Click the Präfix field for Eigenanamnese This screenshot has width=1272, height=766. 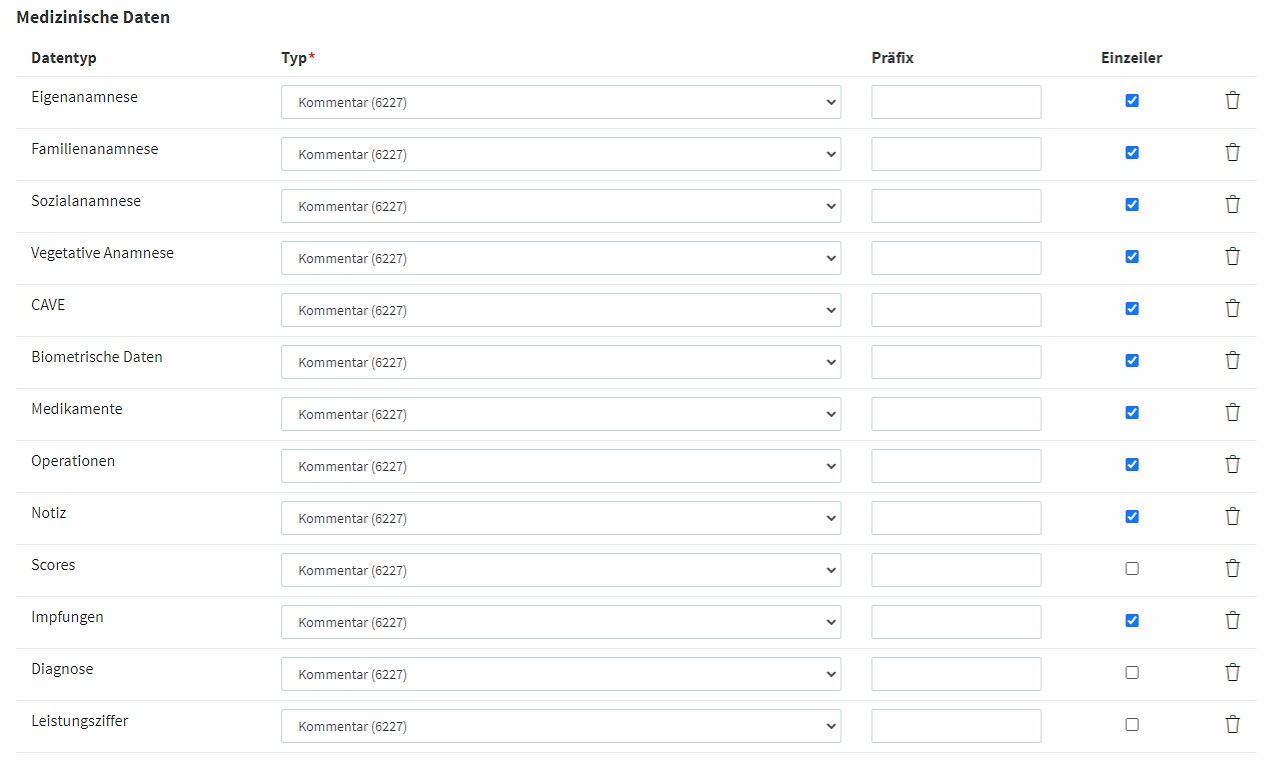(x=956, y=102)
